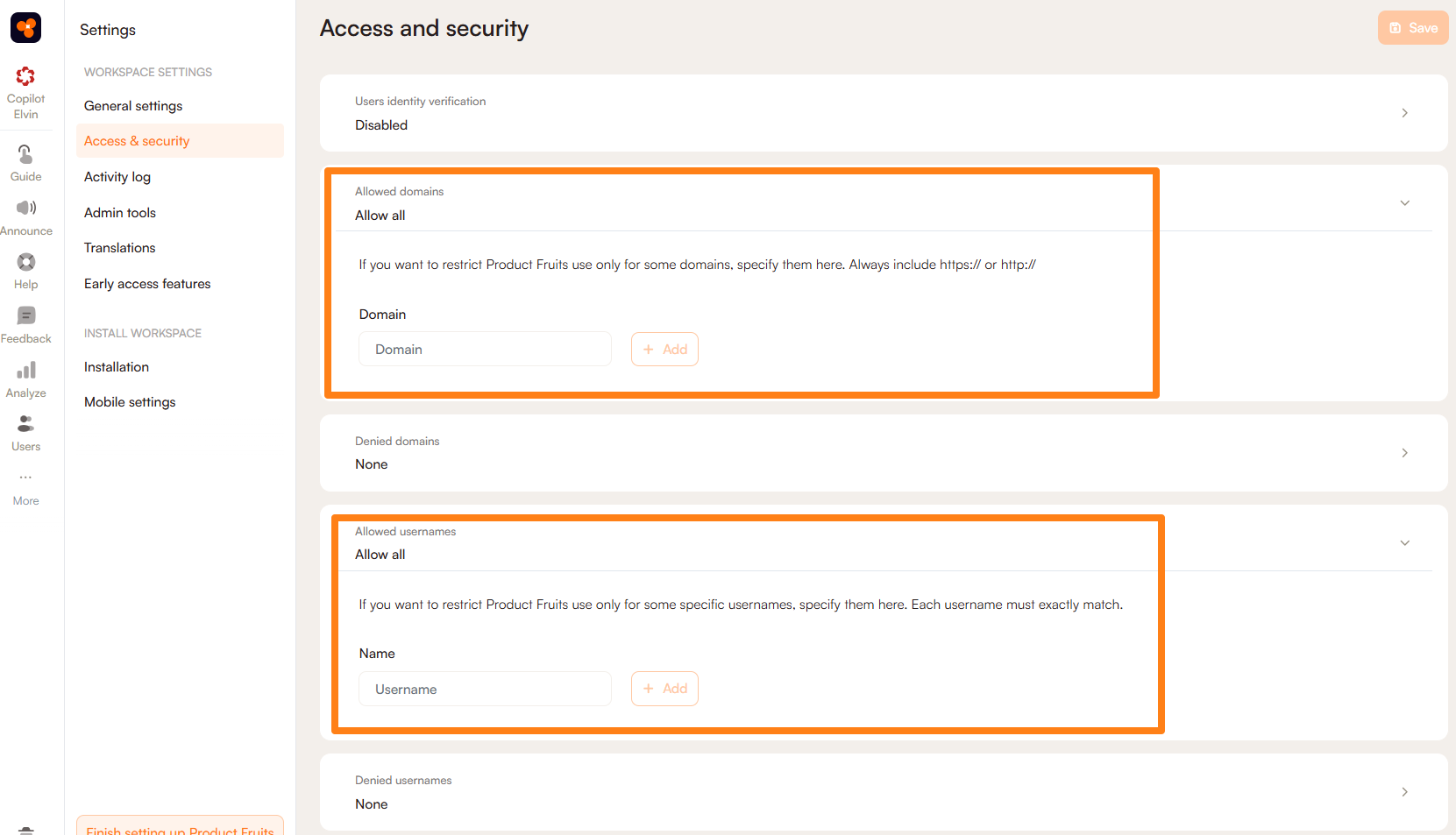Screen dimensions: 1456x835
Task: Open Activity log menu item
Action: click(x=117, y=177)
